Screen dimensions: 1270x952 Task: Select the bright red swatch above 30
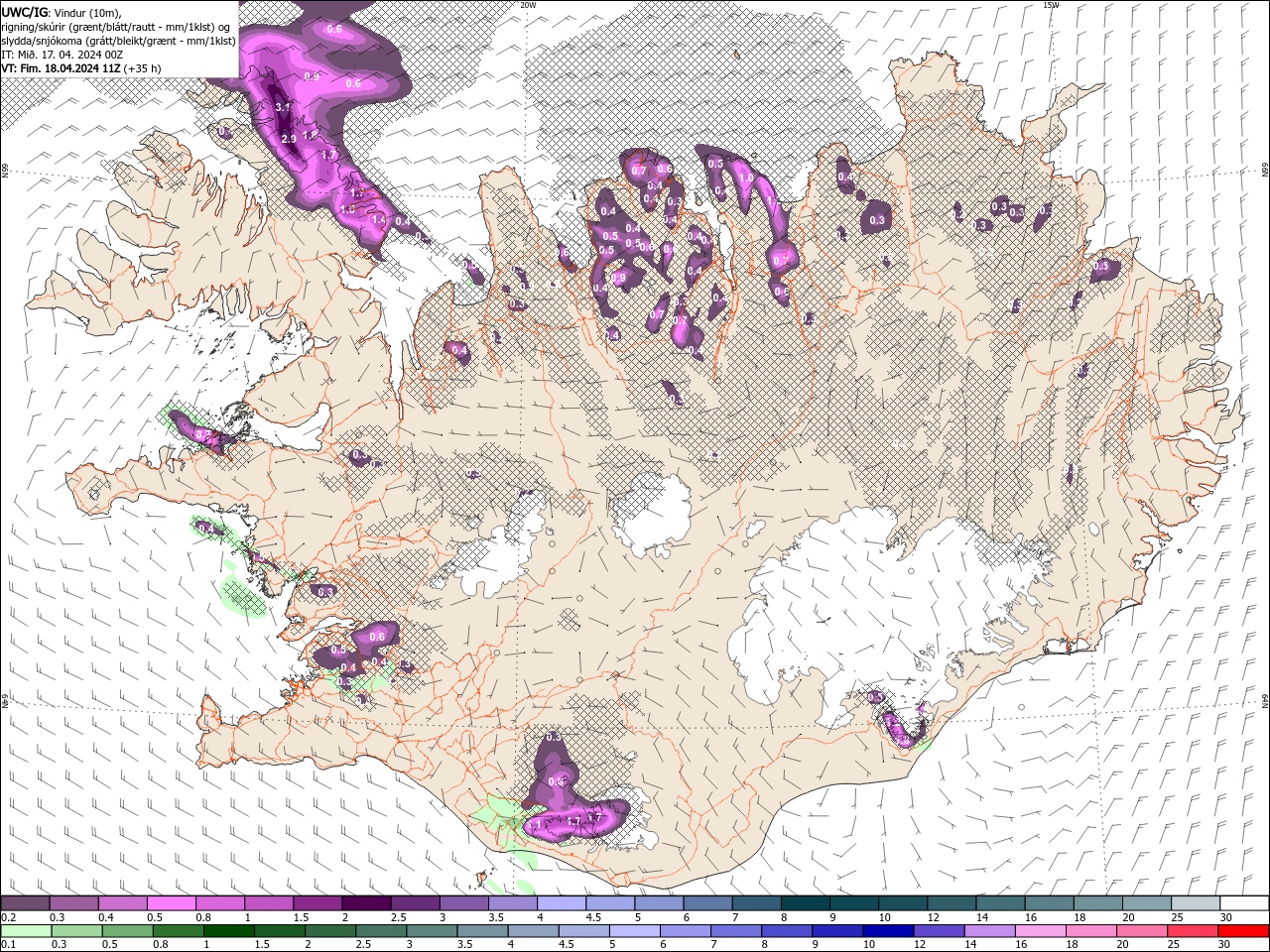pos(1243,931)
